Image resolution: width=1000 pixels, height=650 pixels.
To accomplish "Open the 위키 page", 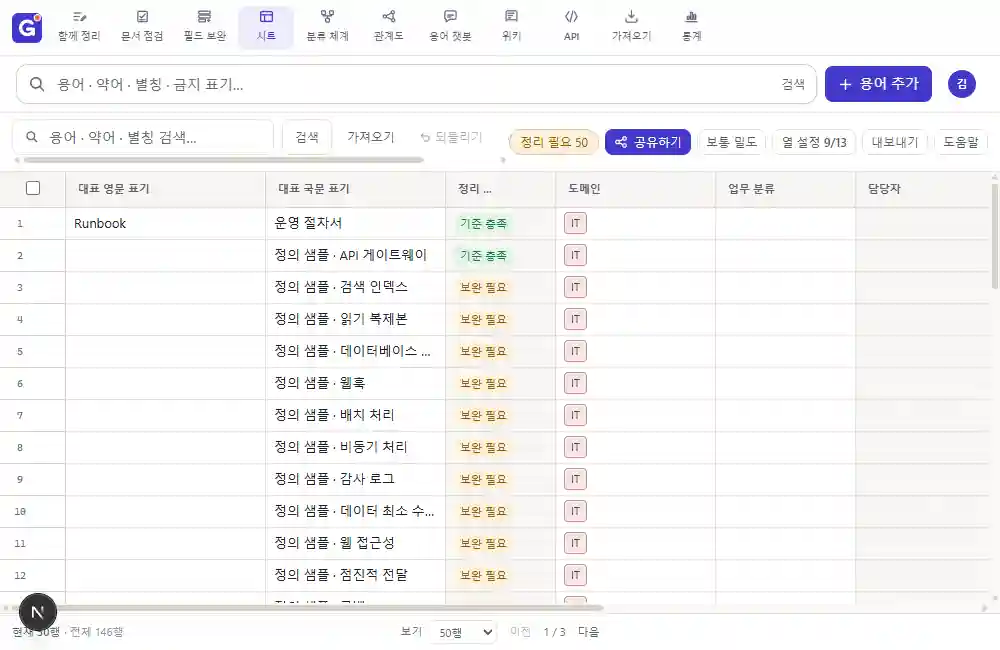I will [x=511, y=27].
